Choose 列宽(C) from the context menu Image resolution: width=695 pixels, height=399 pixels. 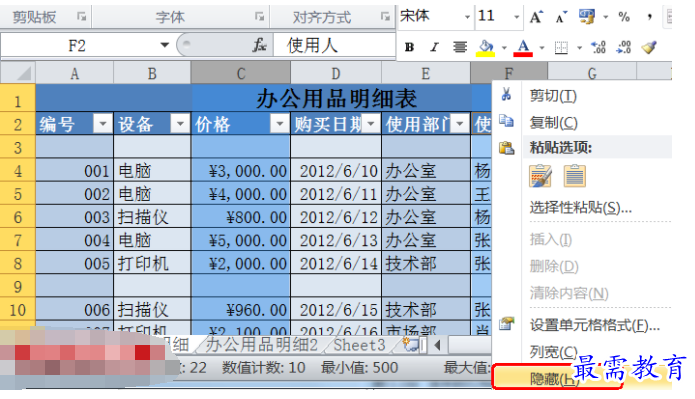coord(554,352)
